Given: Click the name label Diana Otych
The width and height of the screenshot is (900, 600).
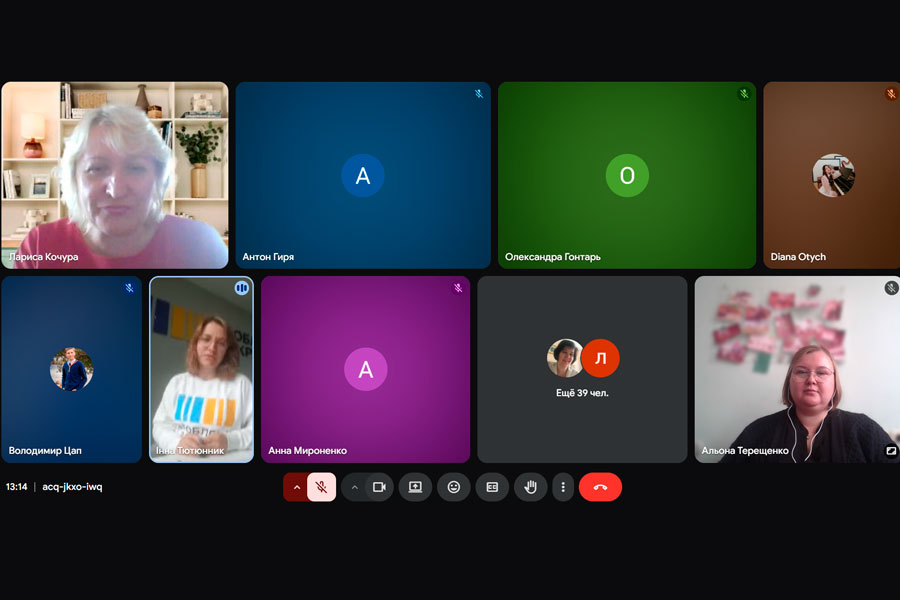Looking at the screenshot, I should click(798, 257).
